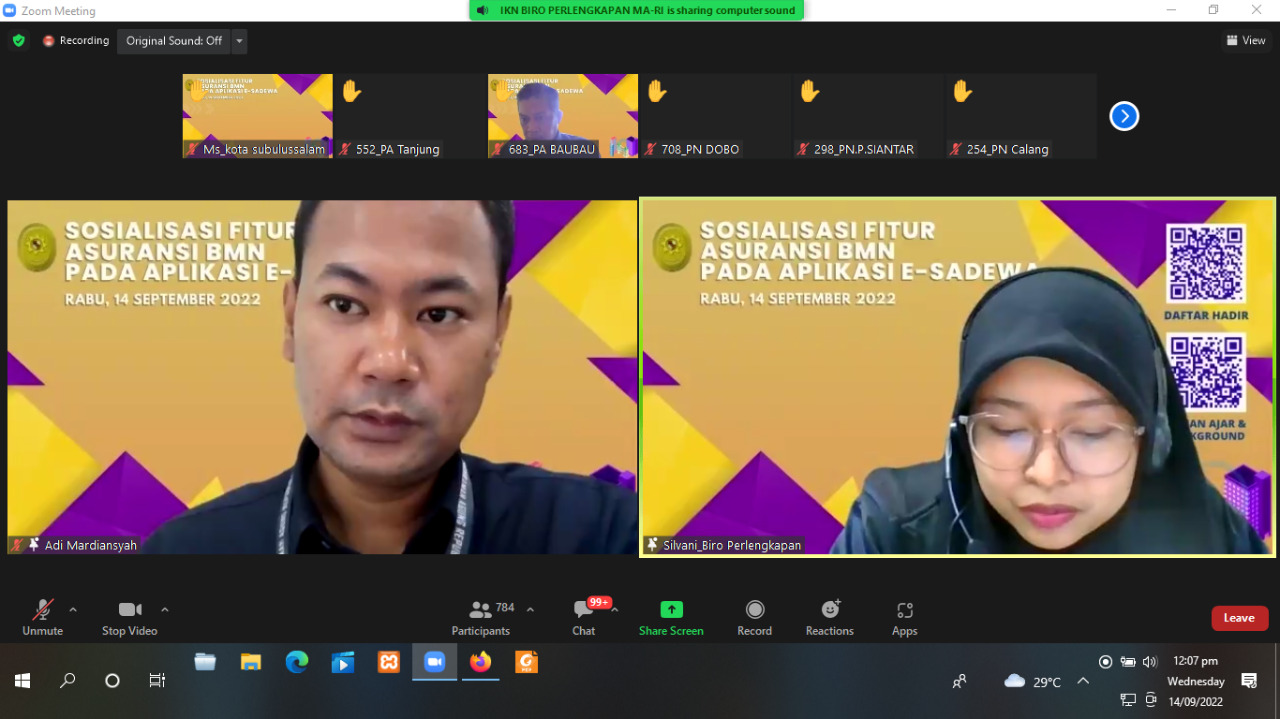Open the Original Sound dropdown arrow
1280x719 pixels.
239,41
